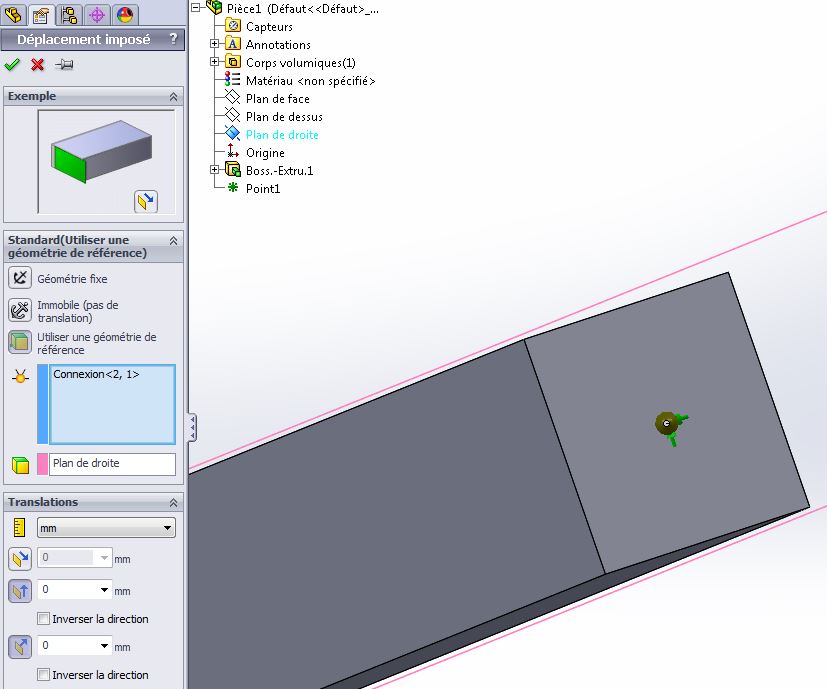Select Plan de droite in the tree
The width and height of the screenshot is (827, 689).
pyautogui.click(x=282, y=135)
